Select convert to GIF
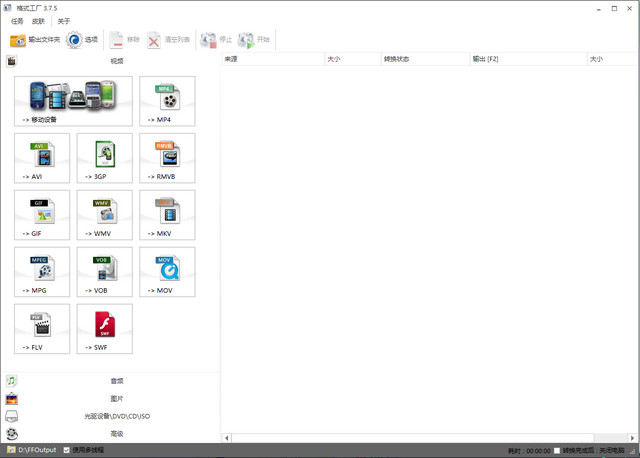 pyautogui.click(x=42, y=215)
